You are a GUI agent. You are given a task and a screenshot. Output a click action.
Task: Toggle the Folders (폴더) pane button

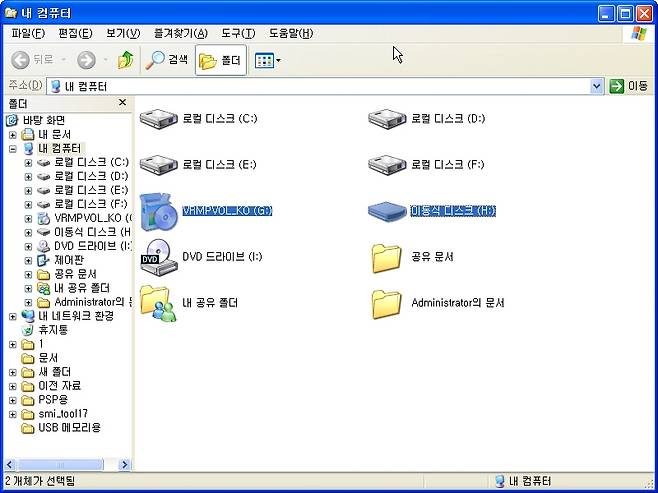(x=221, y=60)
